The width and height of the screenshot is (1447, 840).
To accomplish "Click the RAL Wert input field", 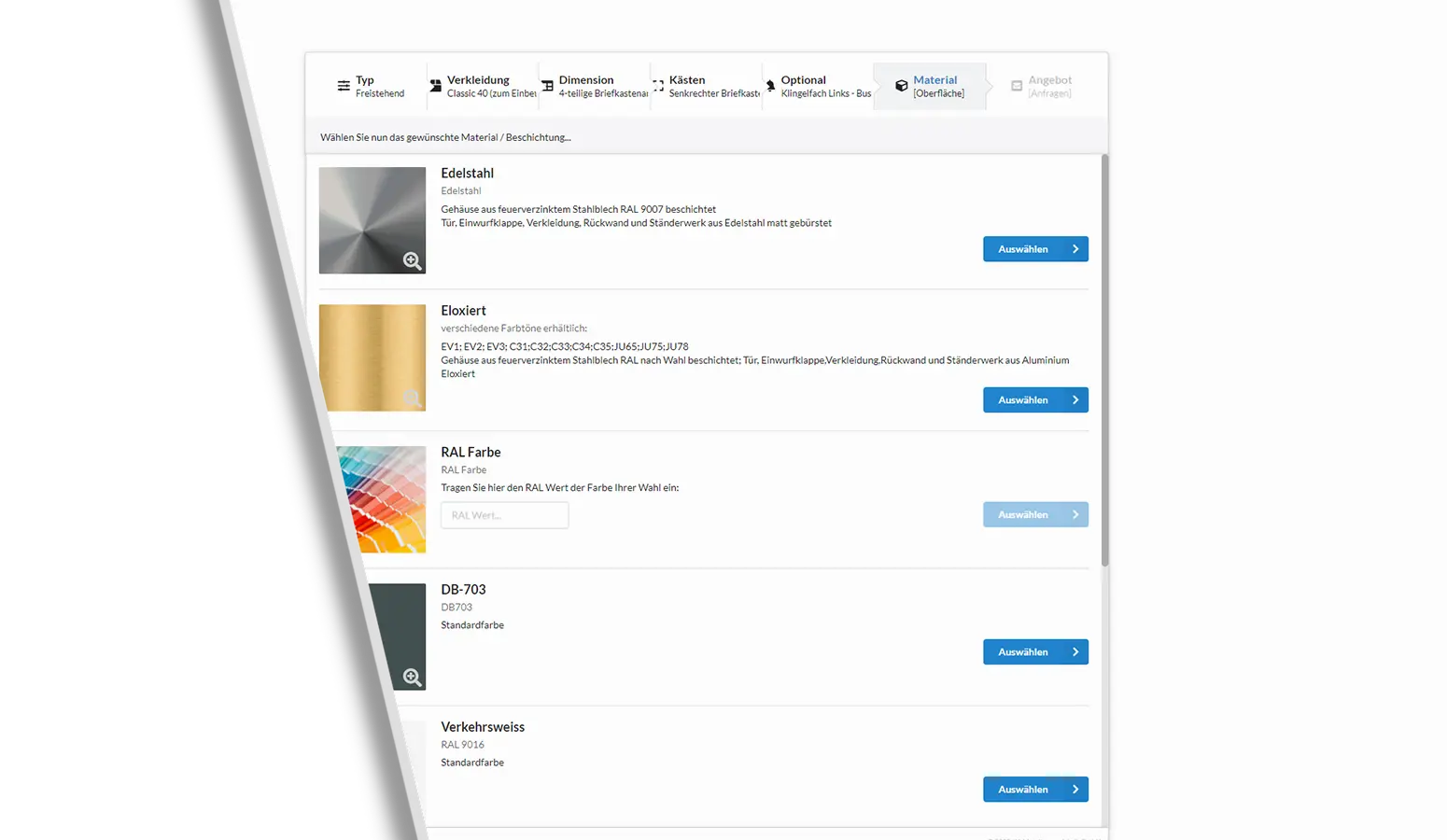I will click(504, 515).
